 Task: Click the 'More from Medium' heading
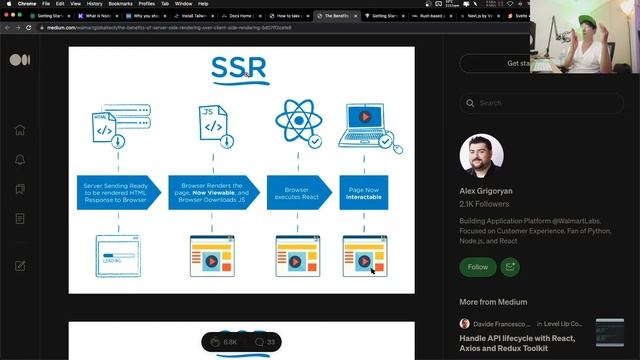tap(493, 302)
